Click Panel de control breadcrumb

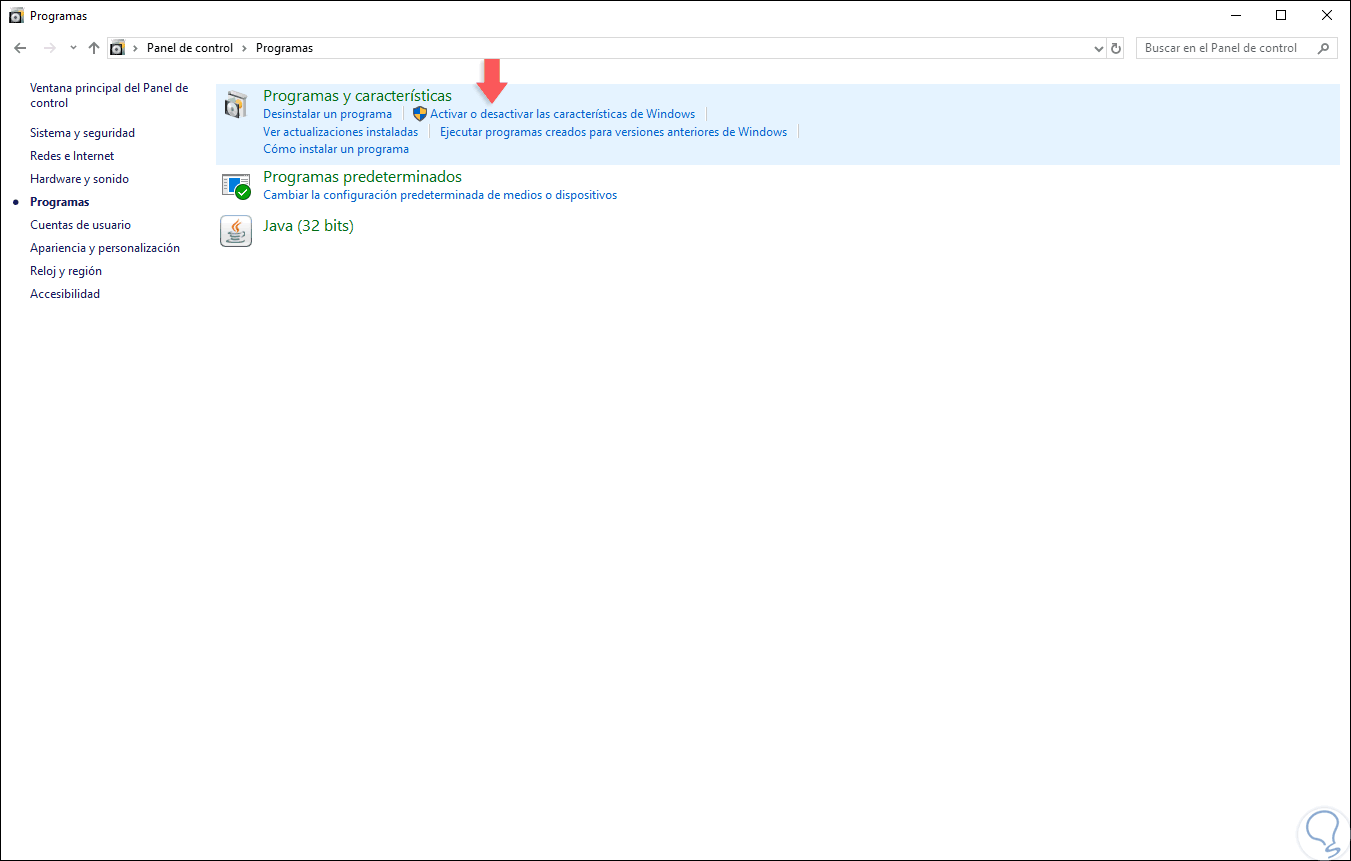(x=190, y=48)
